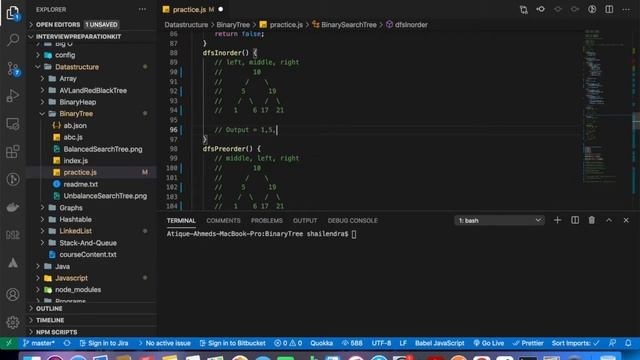Click the editor vertical scrollbar
Image resolution: width=640 pixels, height=360 pixels.
[x=636, y=120]
